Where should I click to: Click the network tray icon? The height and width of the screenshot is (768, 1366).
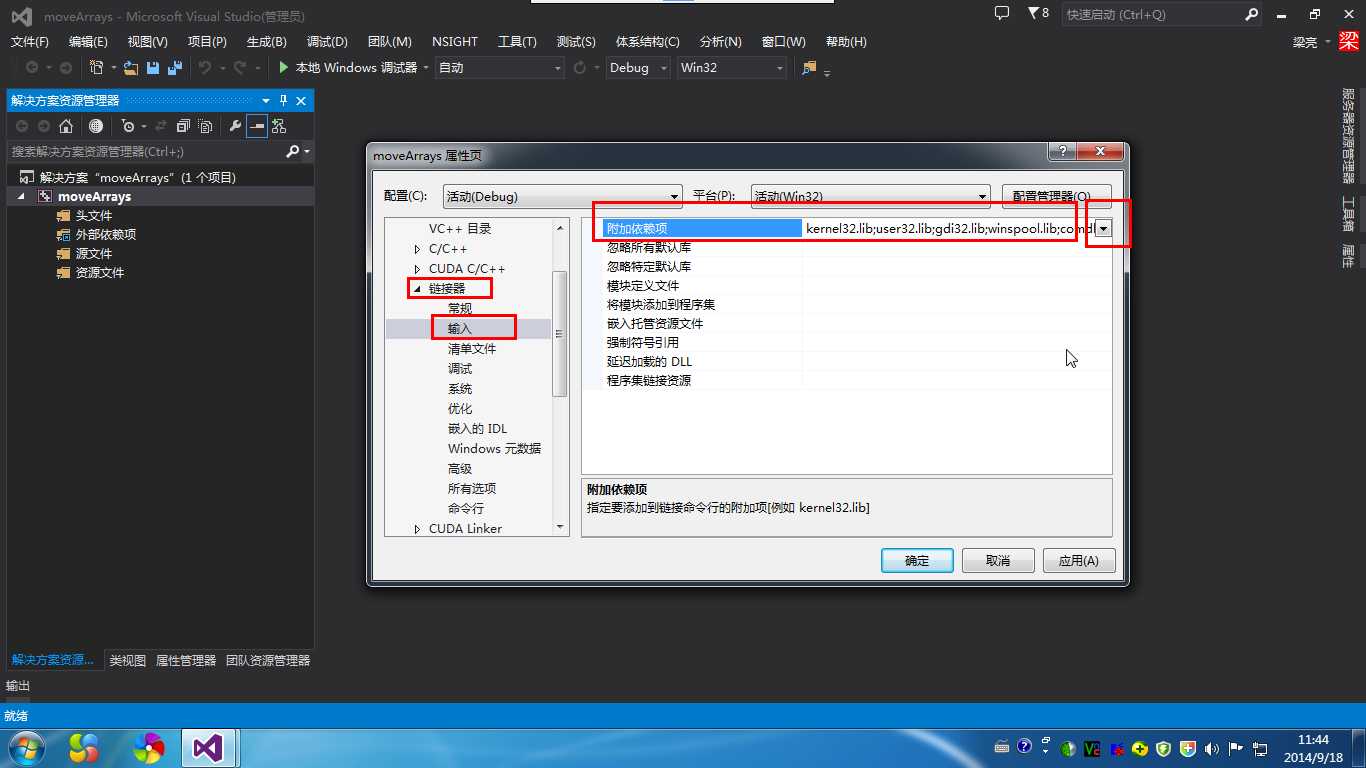[x=1260, y=748]
